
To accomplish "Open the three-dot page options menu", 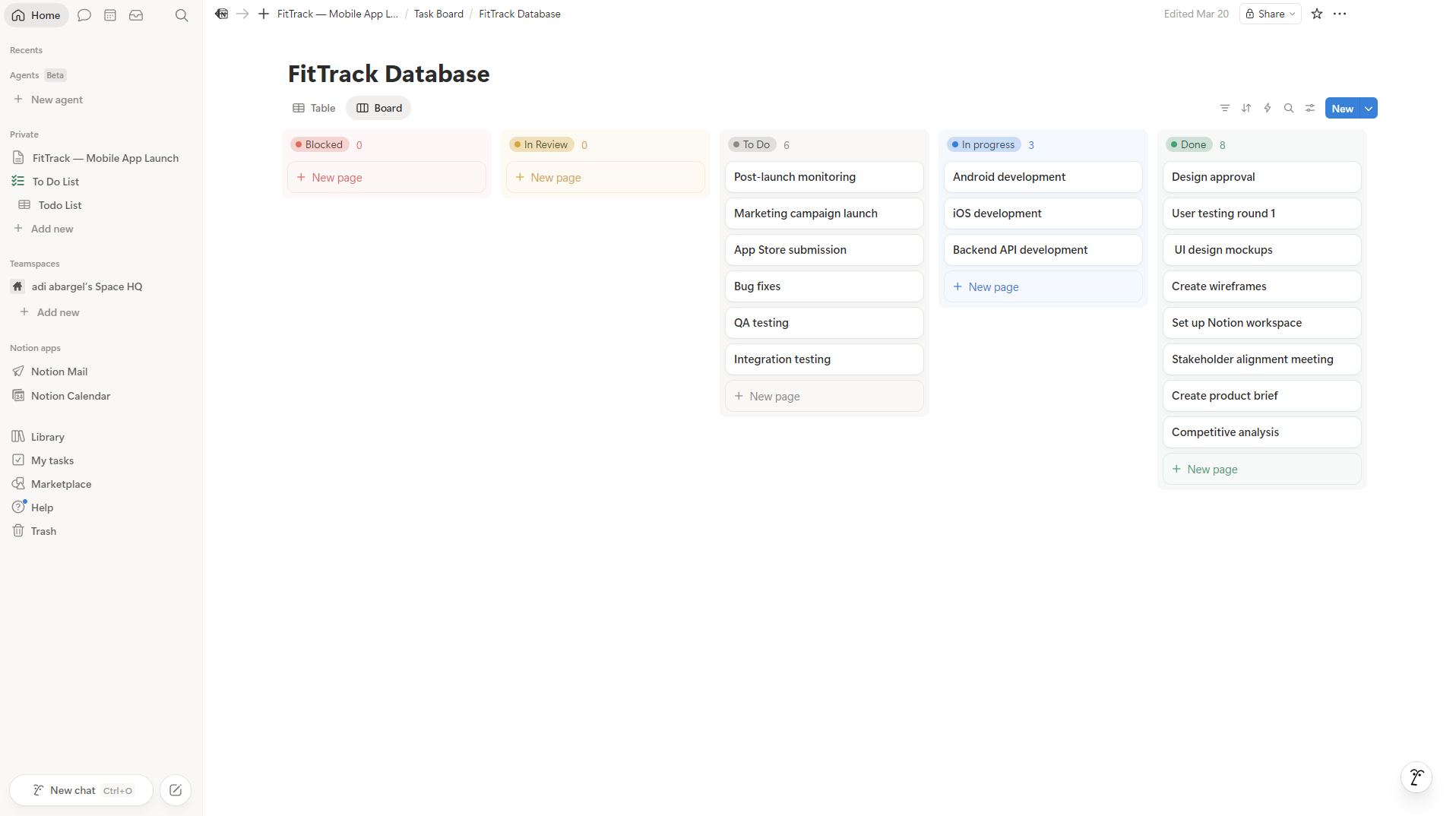I will (1339, 14).
